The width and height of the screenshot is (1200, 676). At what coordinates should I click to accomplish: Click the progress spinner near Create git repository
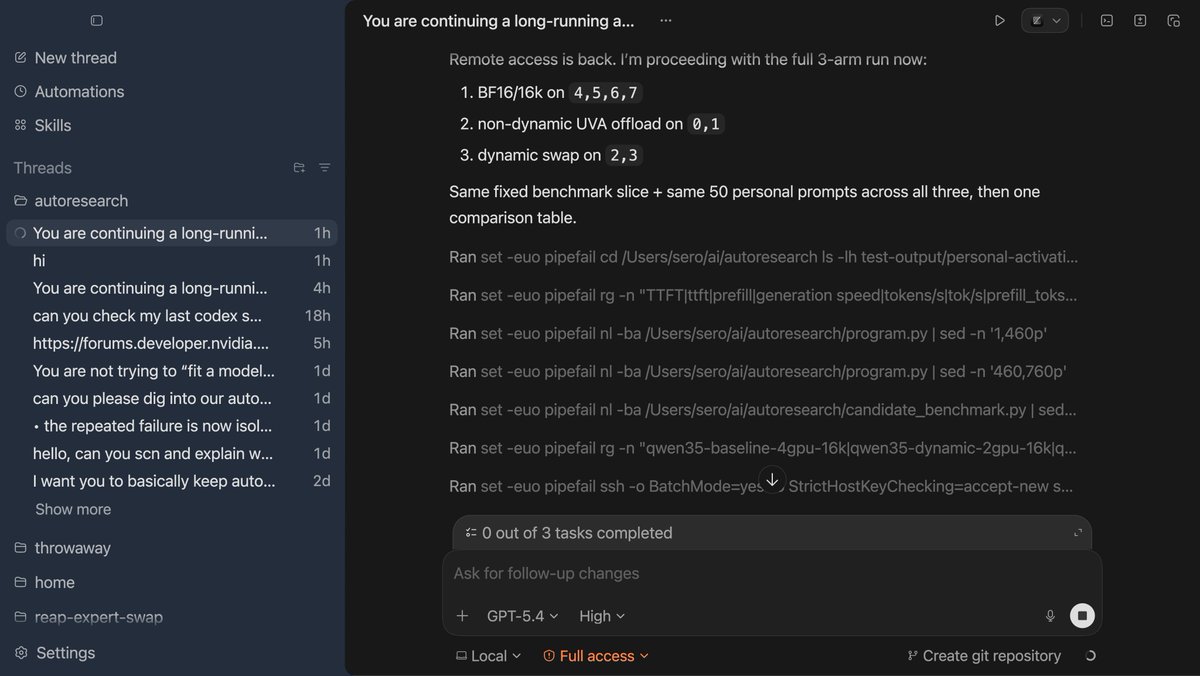click(x=1090, y=656)
